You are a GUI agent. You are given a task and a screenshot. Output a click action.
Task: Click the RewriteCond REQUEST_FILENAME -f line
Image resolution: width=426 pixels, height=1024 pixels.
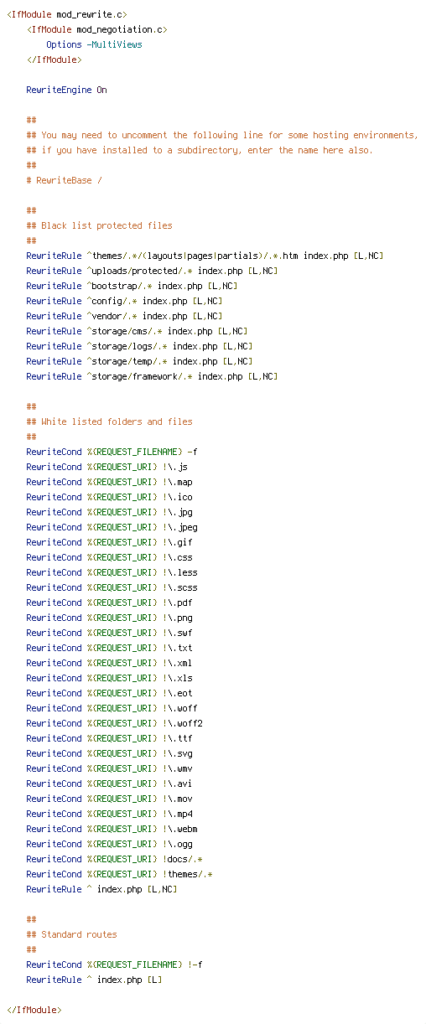coord(112,451)
